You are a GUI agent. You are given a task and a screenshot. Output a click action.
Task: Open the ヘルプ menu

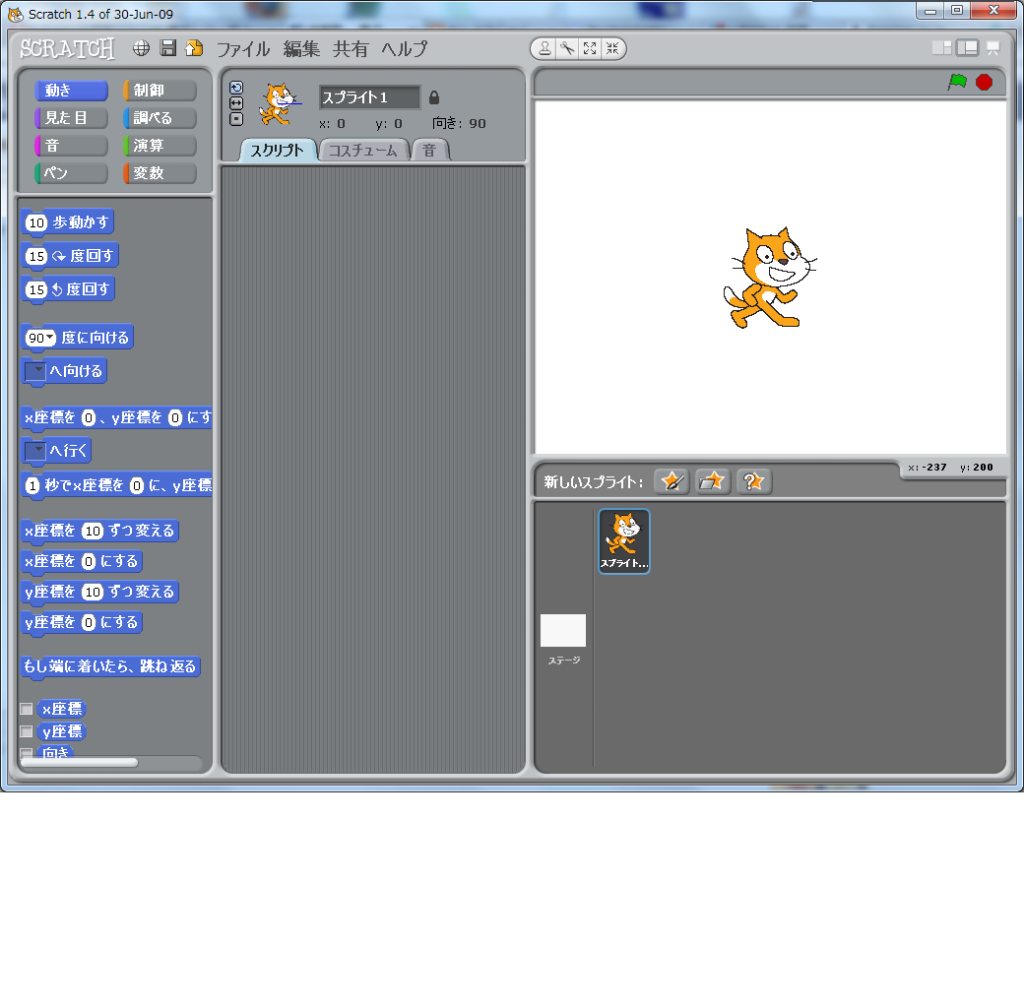(404, 49)
